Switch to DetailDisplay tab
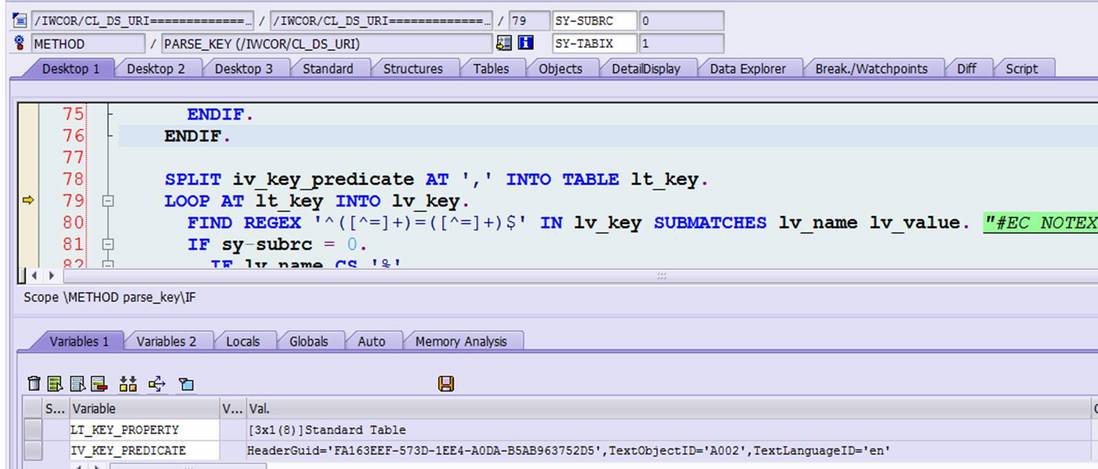 [644, 69]
